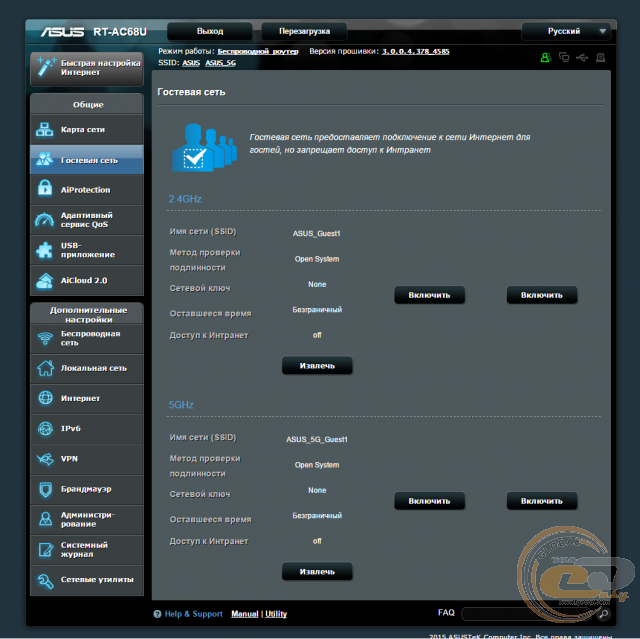The image size is (640, 639).
Task: Click the Перезагрузка reboot button
Action: [304, 31]
